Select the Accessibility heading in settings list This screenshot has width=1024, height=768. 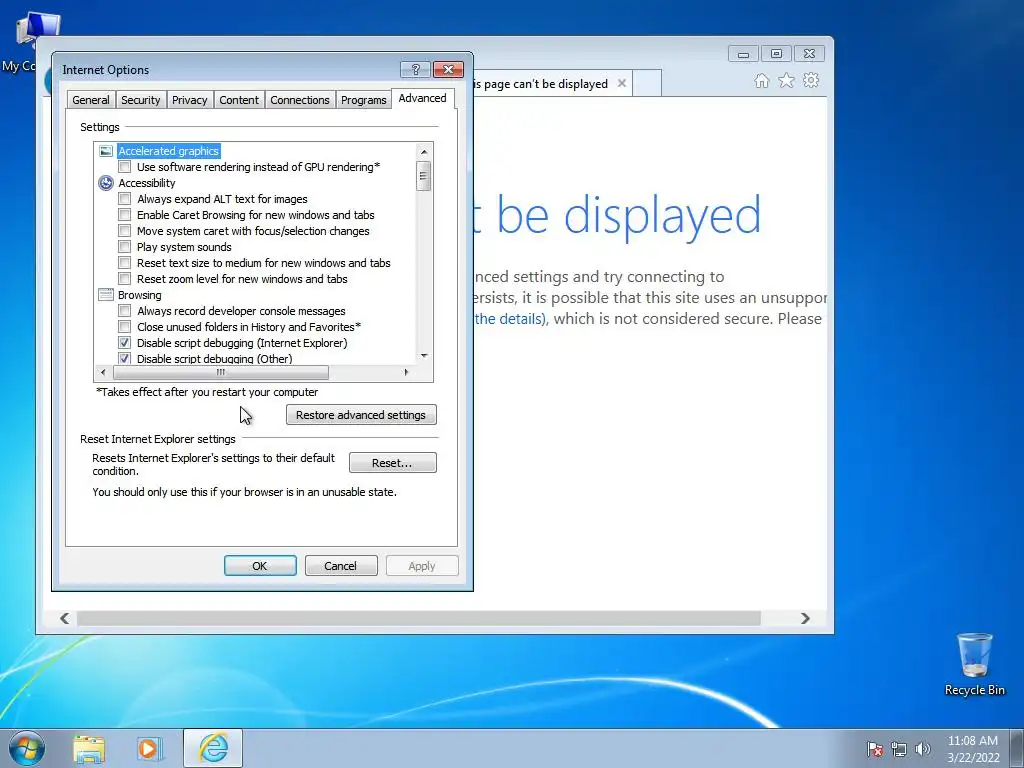(x=147, y=183)
